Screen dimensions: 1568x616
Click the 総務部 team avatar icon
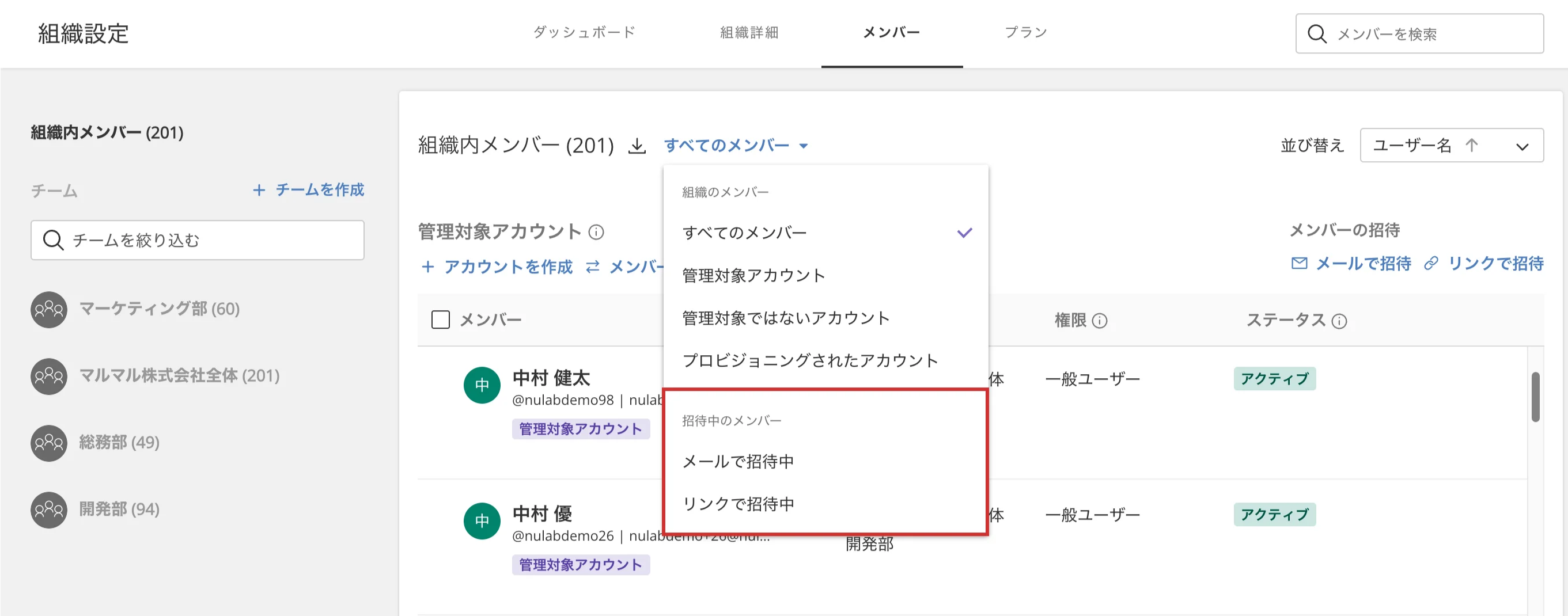(49, 443)
